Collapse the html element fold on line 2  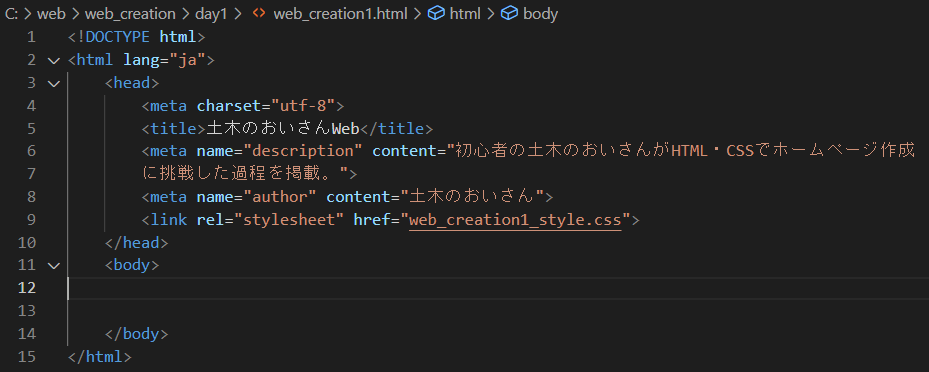[54, 60]
